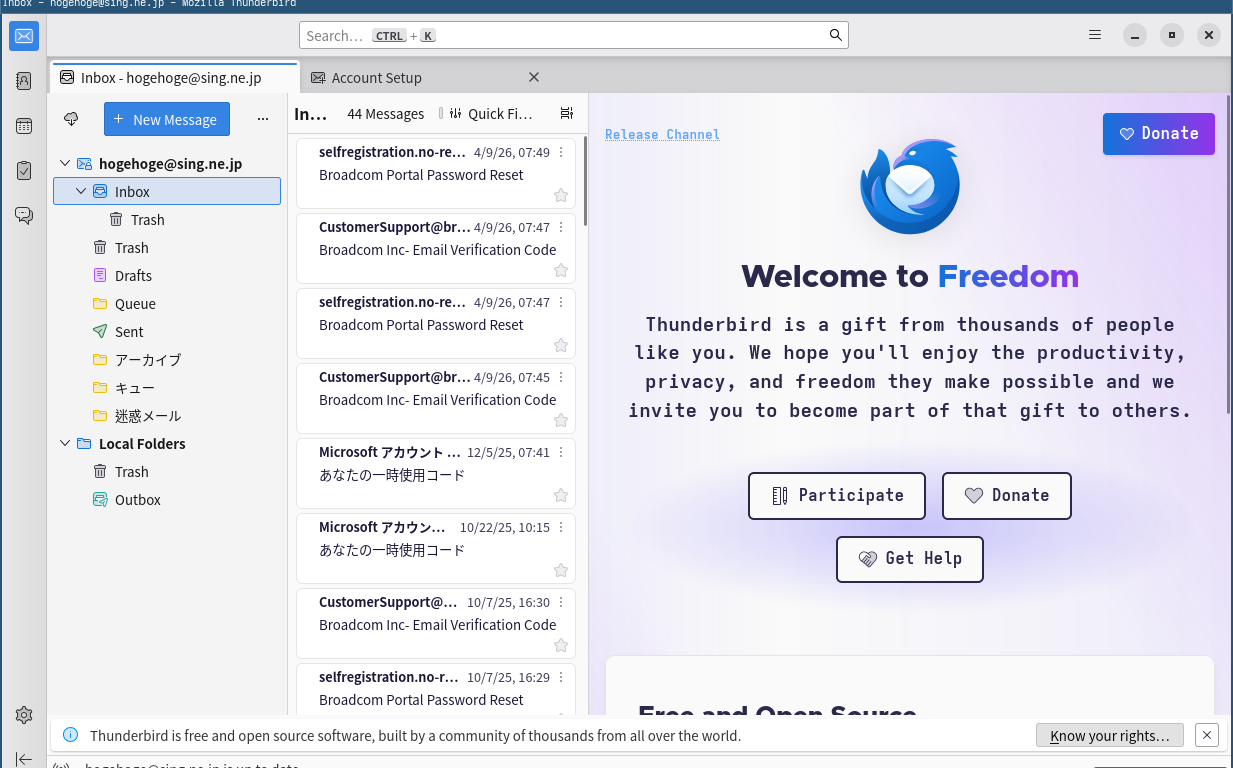Open more menu for 07:49 message

[561, 153]
